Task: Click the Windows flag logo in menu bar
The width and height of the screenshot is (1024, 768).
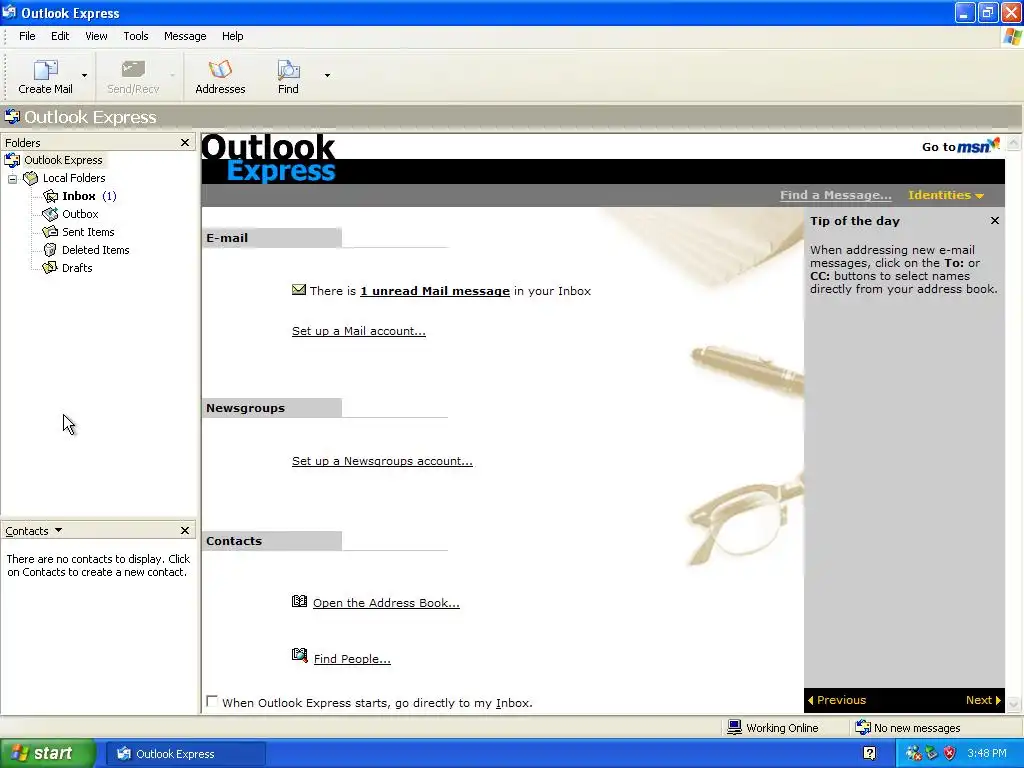Action: [1012, 37]
